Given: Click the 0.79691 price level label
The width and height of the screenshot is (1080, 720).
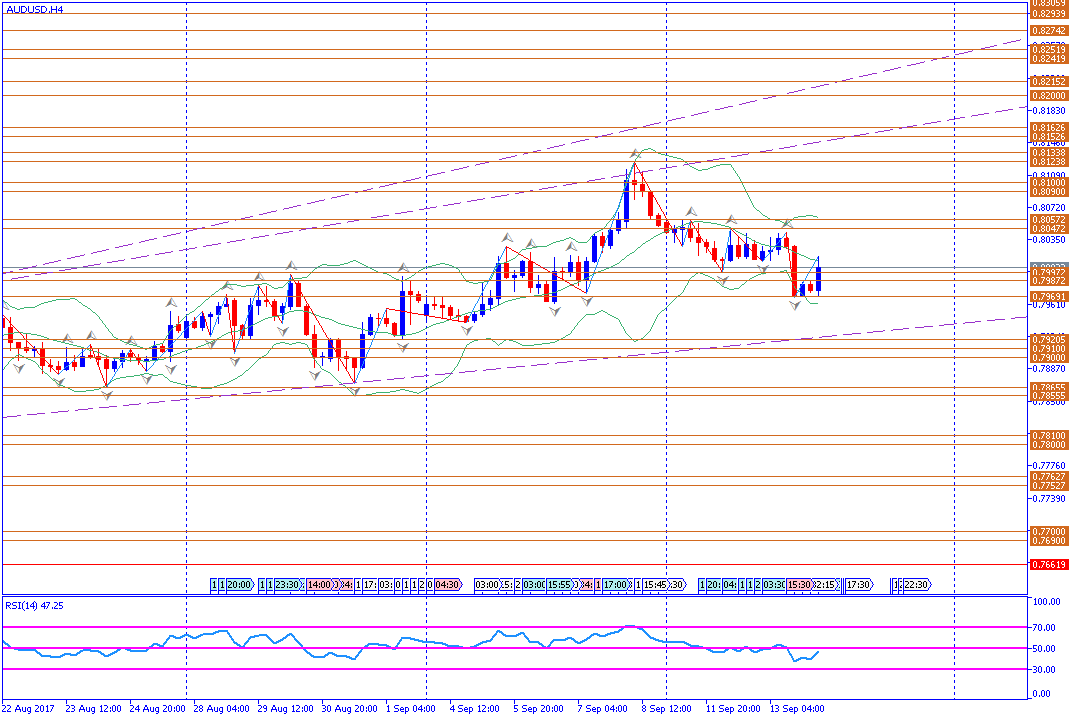Looking at the screenshot, I should tap(1048, 297).
